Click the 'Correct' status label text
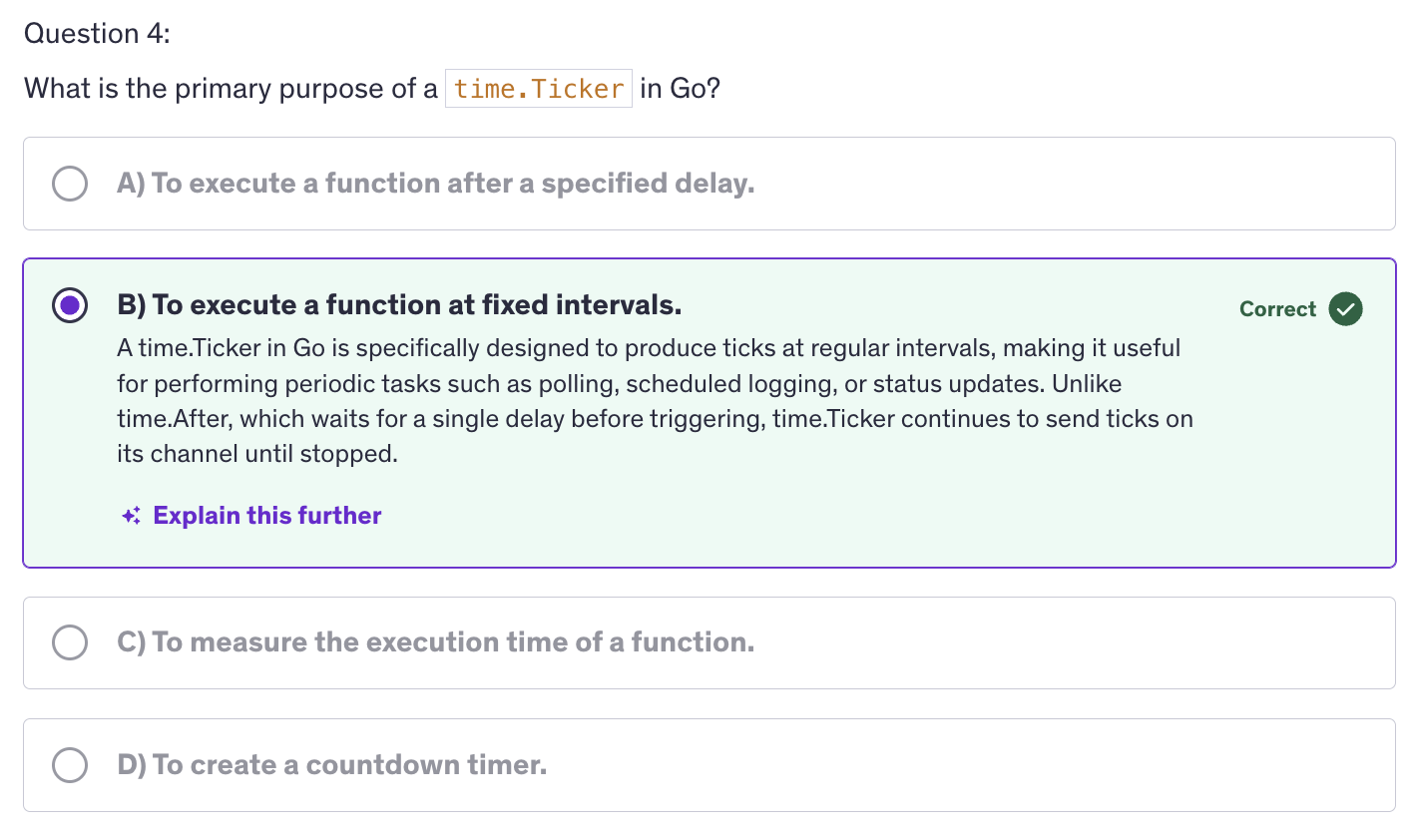The width and height of the screenshot is (1417, 840). point(1277,309)
